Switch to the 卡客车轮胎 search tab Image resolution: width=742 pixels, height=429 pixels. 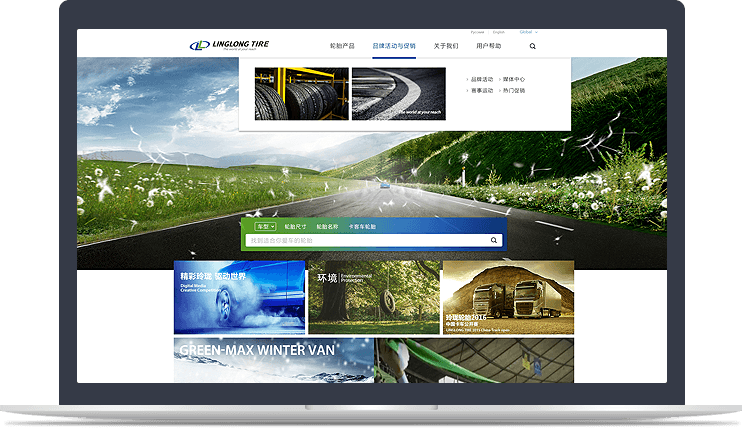362,227
